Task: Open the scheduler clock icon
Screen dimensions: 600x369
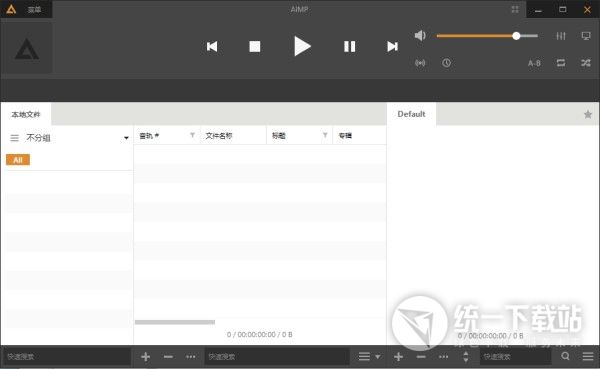Action: point(446,63)
